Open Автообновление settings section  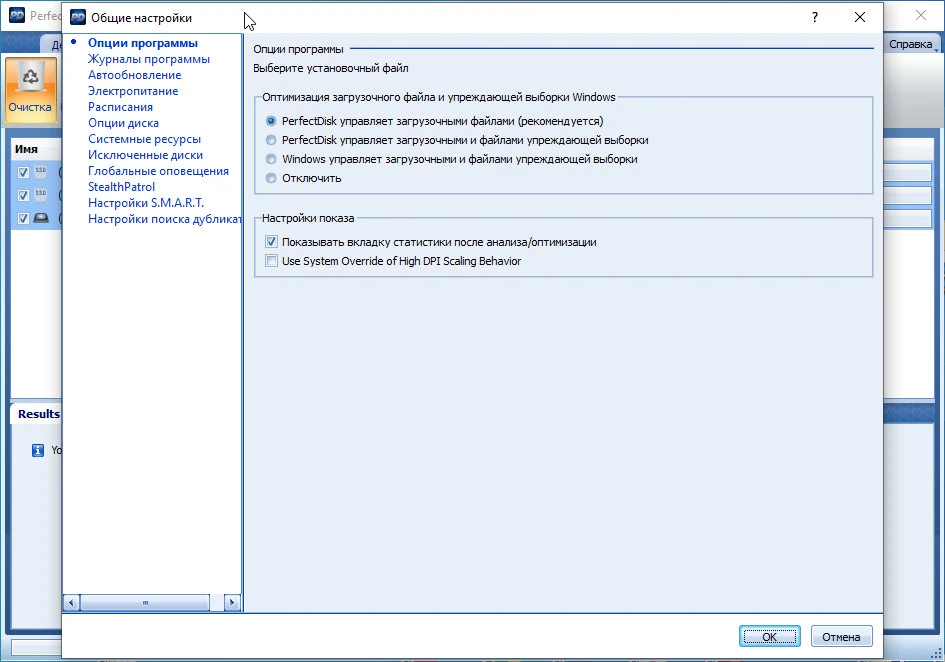click(x=134, y=75)
